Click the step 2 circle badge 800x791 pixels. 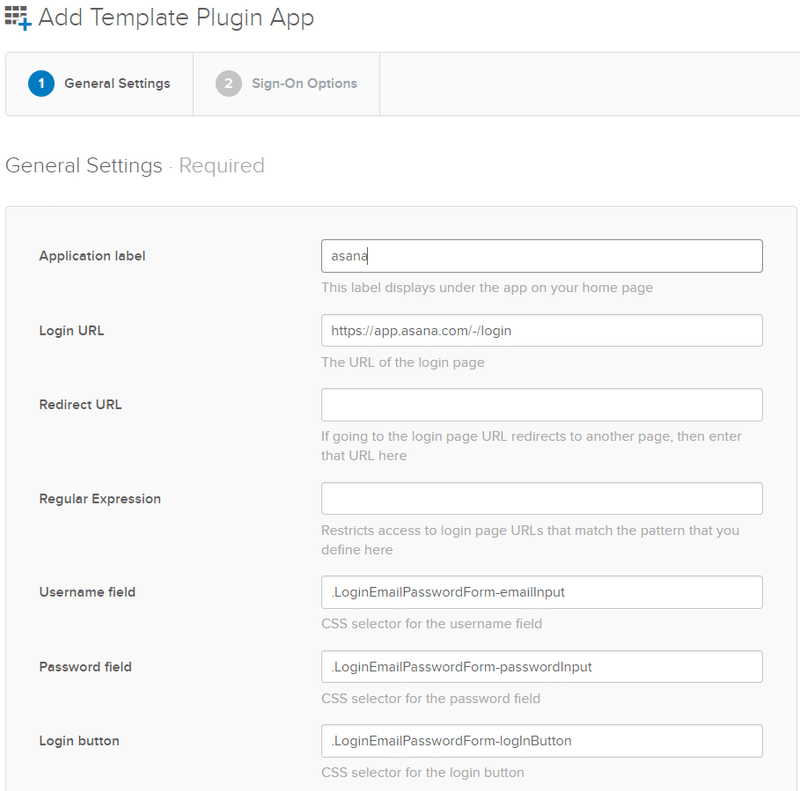[x=228, y=84]
